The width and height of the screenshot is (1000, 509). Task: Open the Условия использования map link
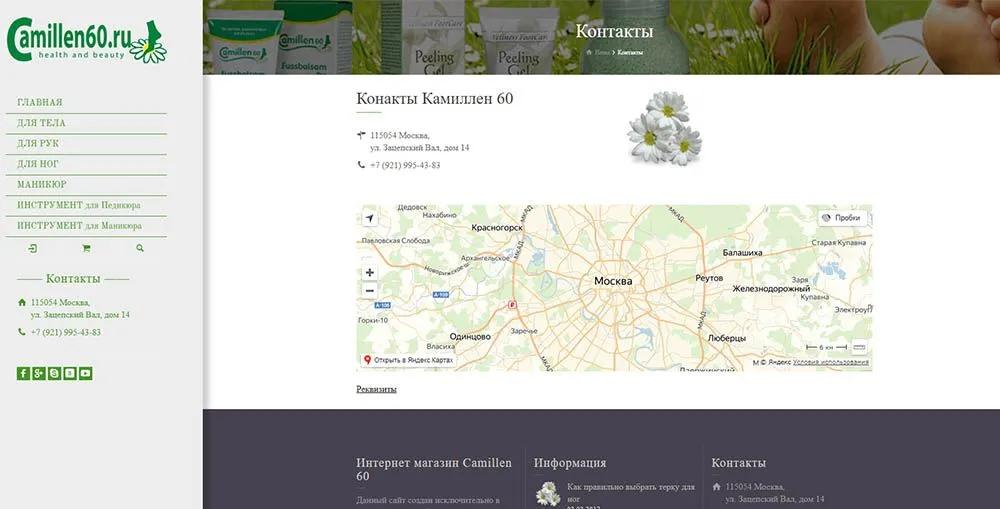point(830,362)
